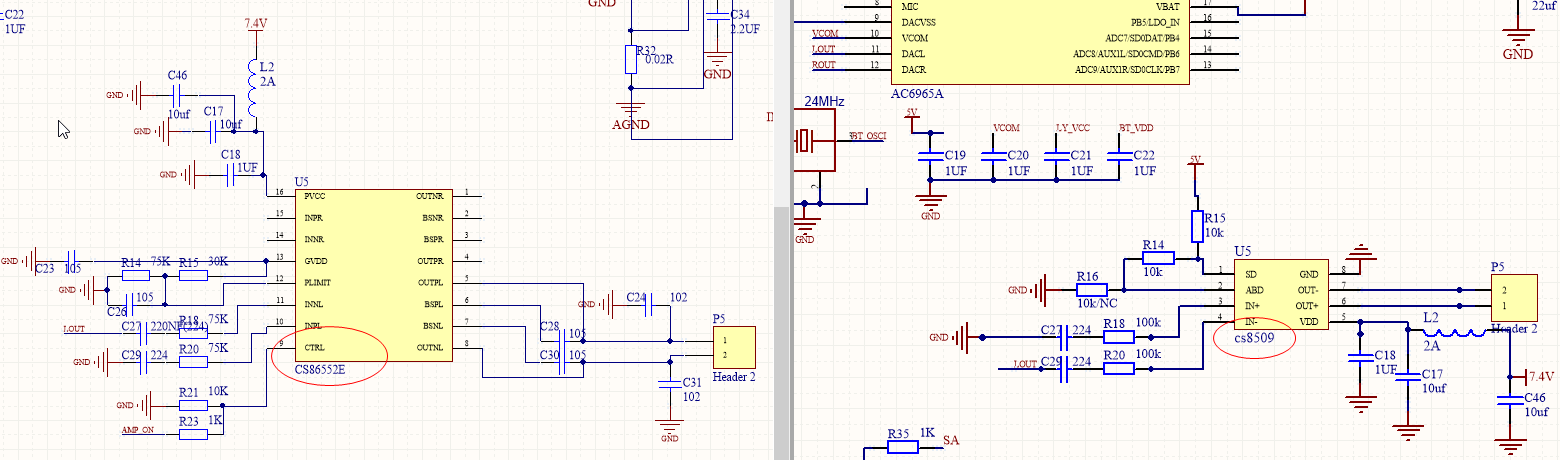Click the SA net label
The height and width of the screenshot is (460, 1560).
click(951, 439)
